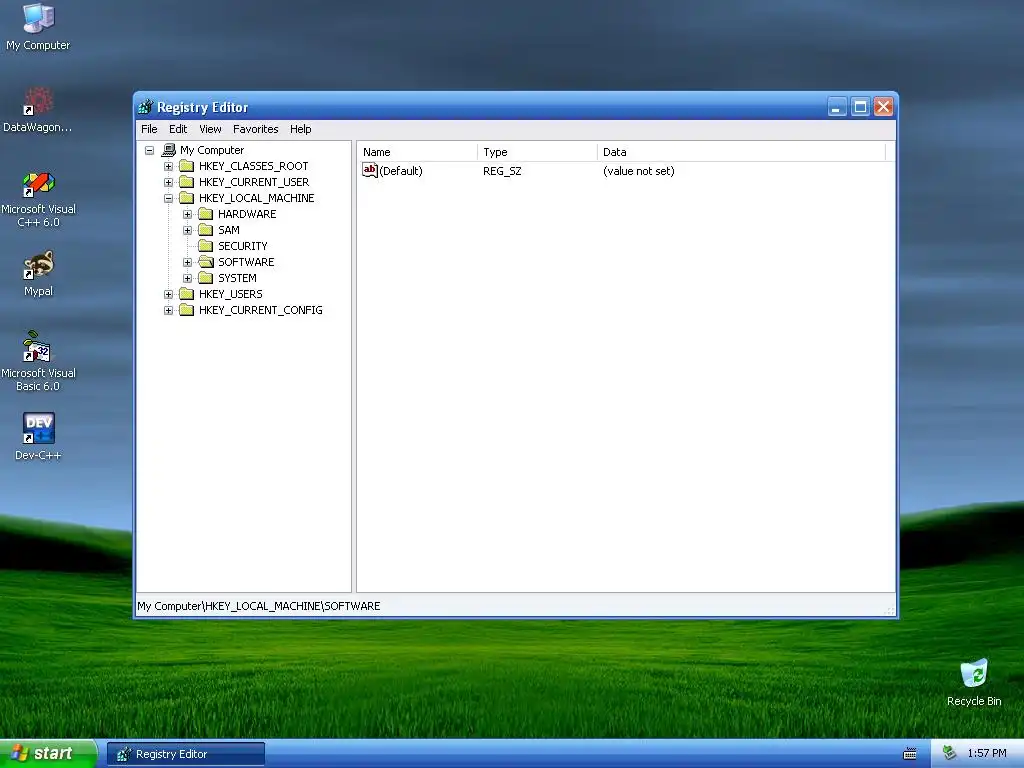Click the HKEY_CLASSES_ROOT folder icon
The height and width of the screenshot is (768, 1024).
pyautogui.click(x=187, y=166)
